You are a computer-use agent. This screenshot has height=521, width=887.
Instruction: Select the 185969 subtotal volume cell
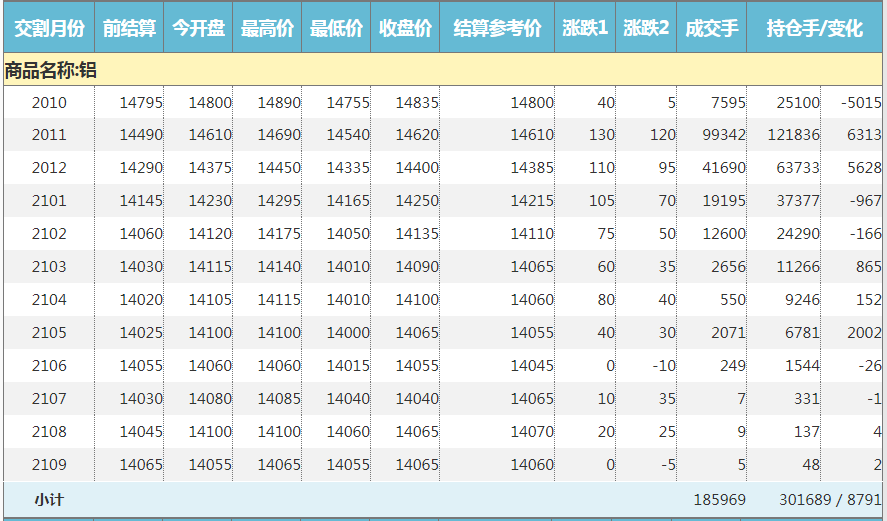(x=719, y=499)
